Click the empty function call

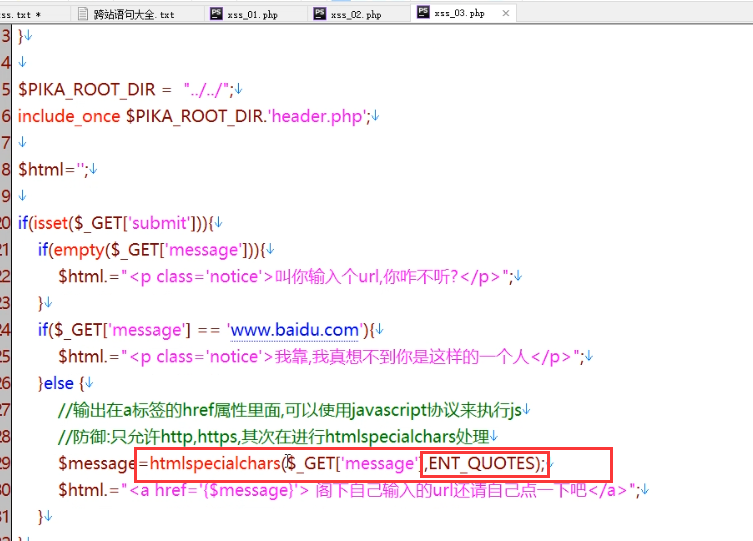tap(76, 249)
